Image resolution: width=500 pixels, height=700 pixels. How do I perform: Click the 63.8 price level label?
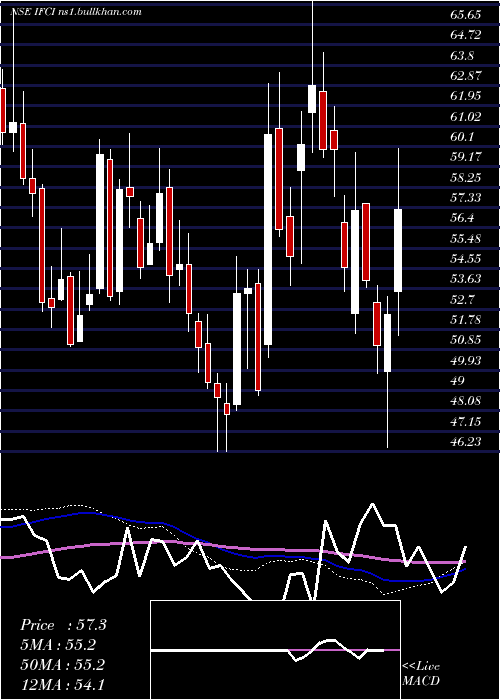tap(462, 56)
